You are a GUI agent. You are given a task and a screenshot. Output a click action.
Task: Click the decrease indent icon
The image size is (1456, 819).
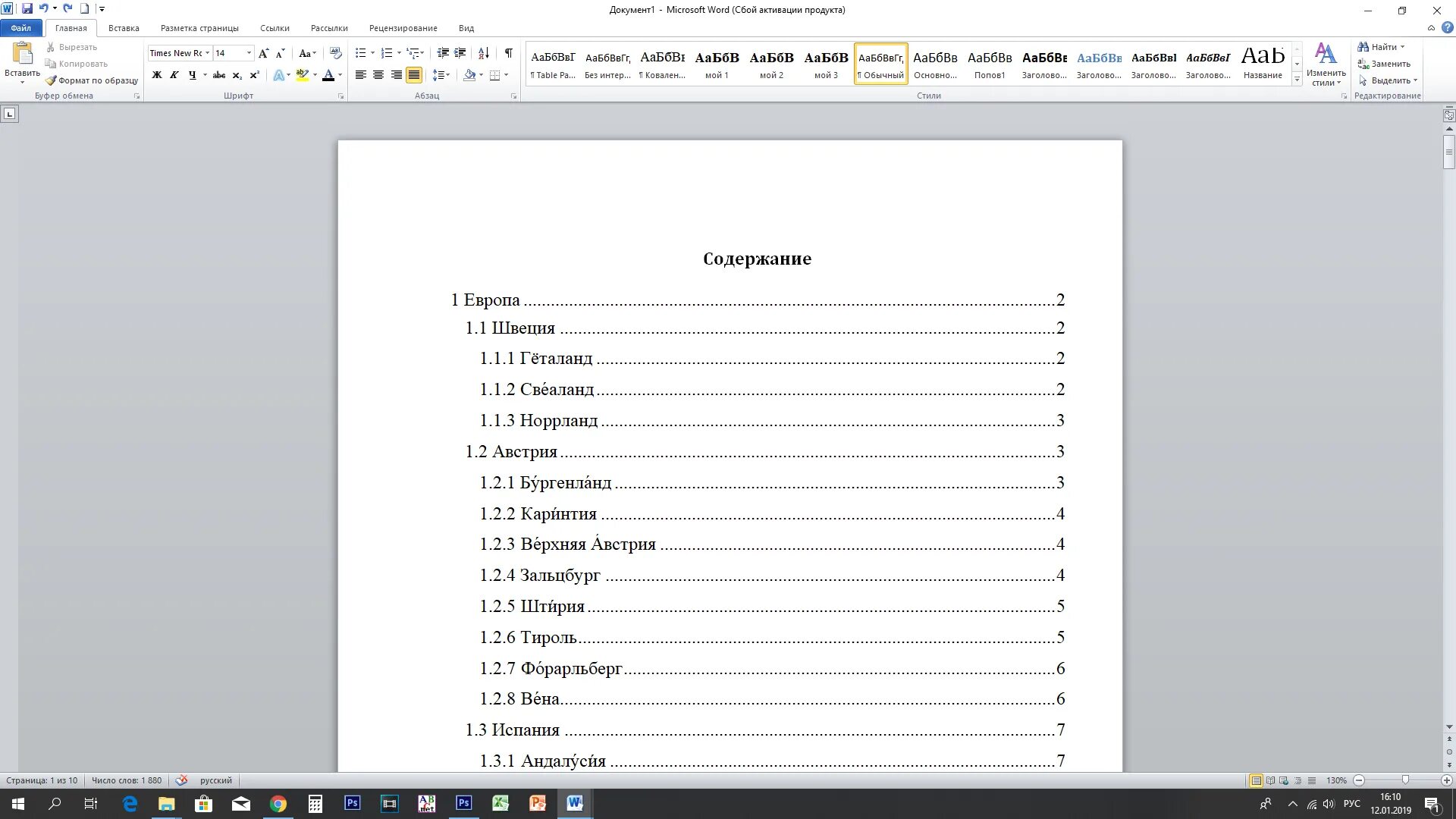443,53
